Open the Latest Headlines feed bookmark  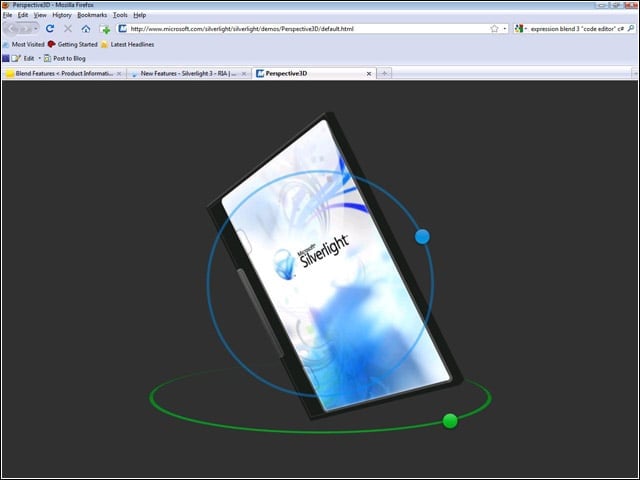pos(127,44)
